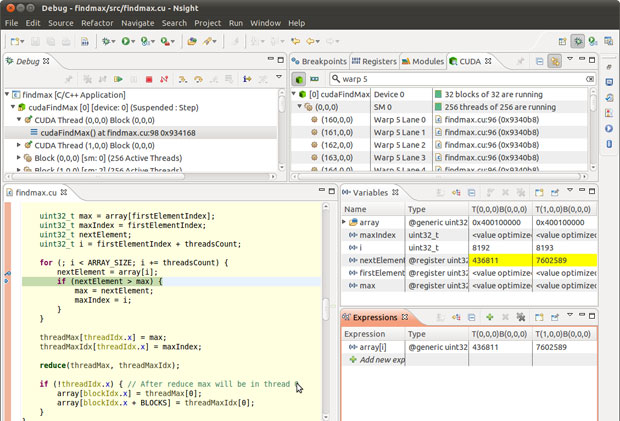Toggle the highlighted CUDA view layout button
Screen dimensions: 620x421
click(555, 61)
